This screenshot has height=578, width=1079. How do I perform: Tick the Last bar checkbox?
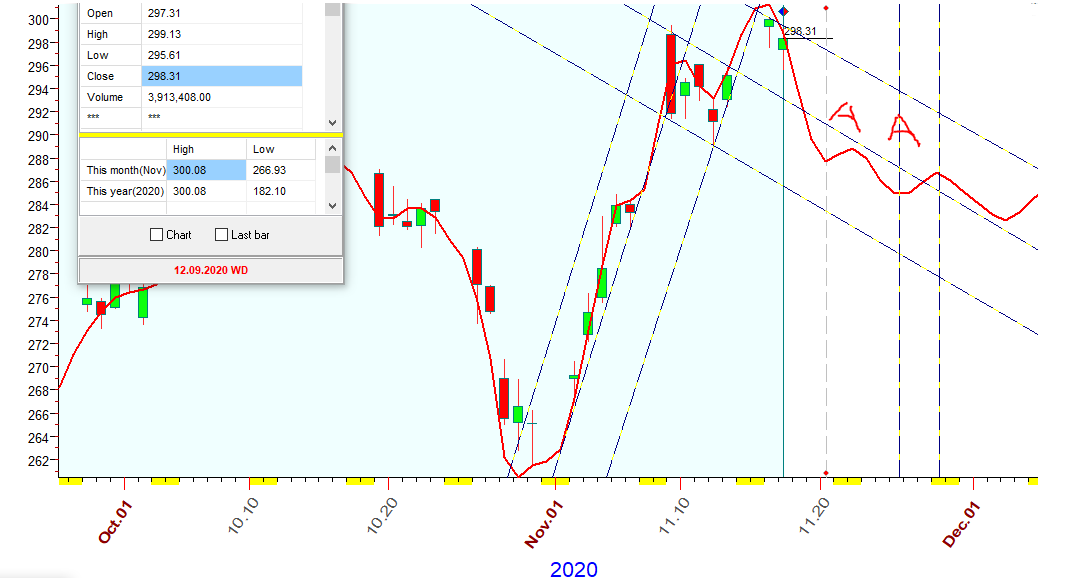coord(222,235)
